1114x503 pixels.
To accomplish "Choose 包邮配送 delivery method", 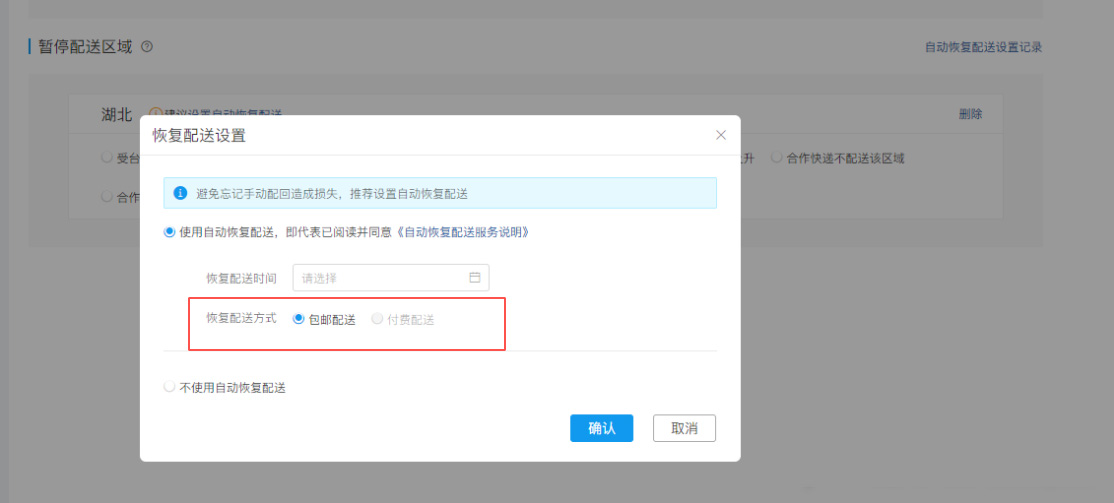I will (298, 319).
